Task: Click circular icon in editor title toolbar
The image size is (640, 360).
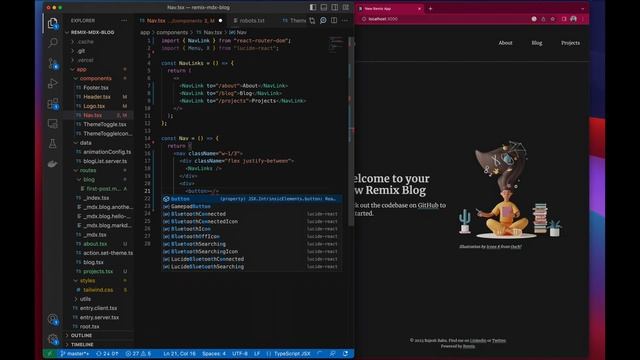Action: tap(323, 20)
